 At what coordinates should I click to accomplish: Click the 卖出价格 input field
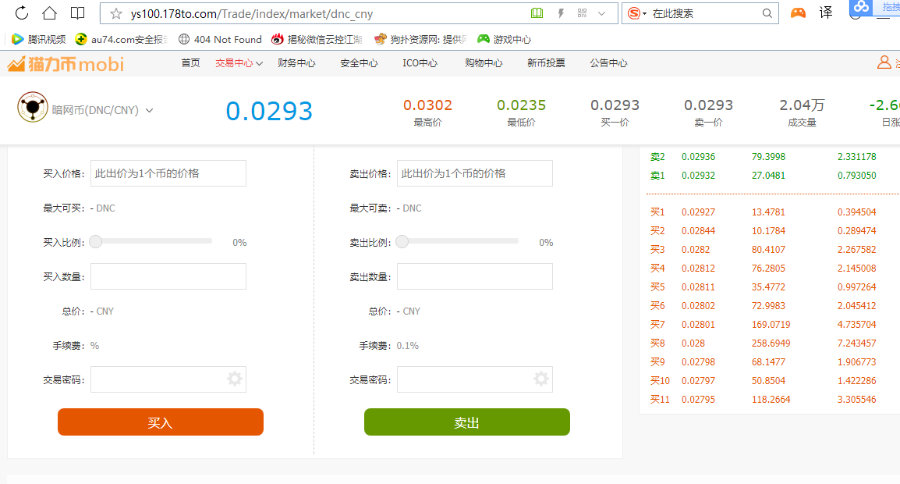click(x=475, y=173)
